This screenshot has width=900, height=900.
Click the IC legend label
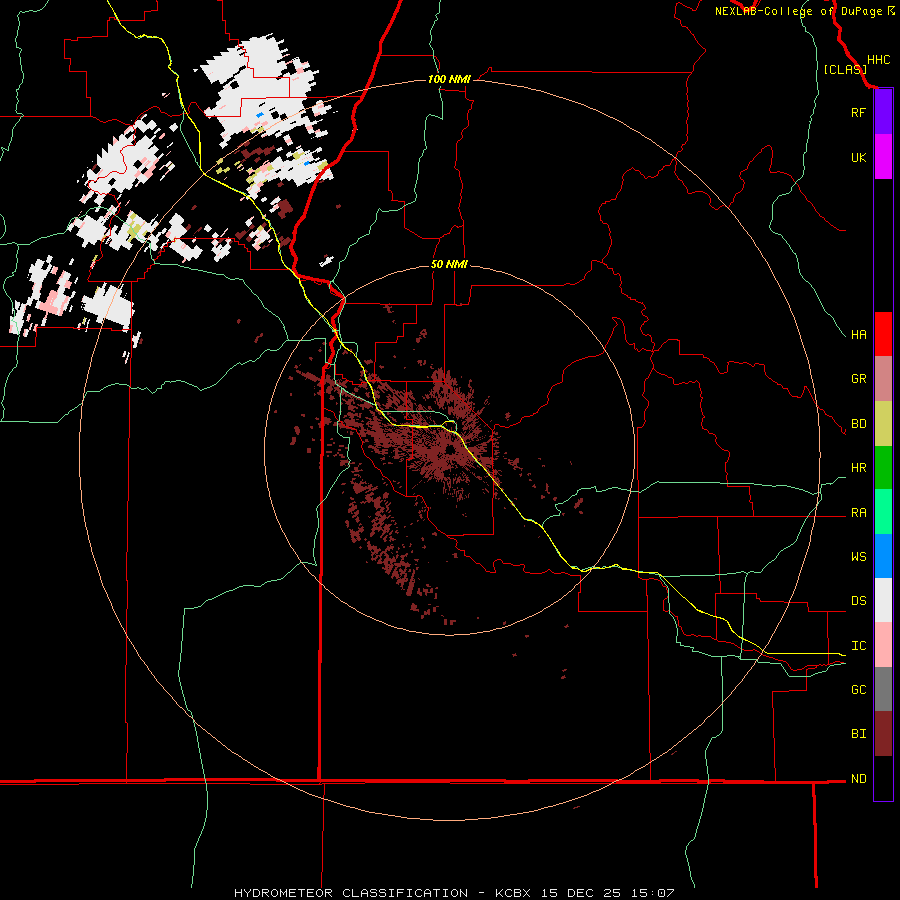pyautogui.click(x=858, y=646)
